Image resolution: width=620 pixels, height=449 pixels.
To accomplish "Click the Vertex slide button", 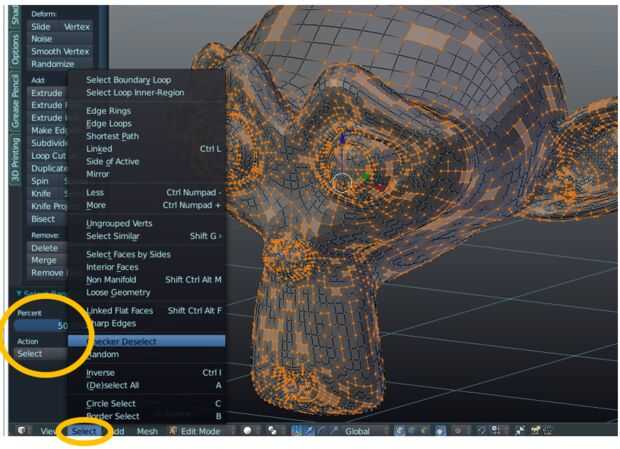I will pos(76,26).
